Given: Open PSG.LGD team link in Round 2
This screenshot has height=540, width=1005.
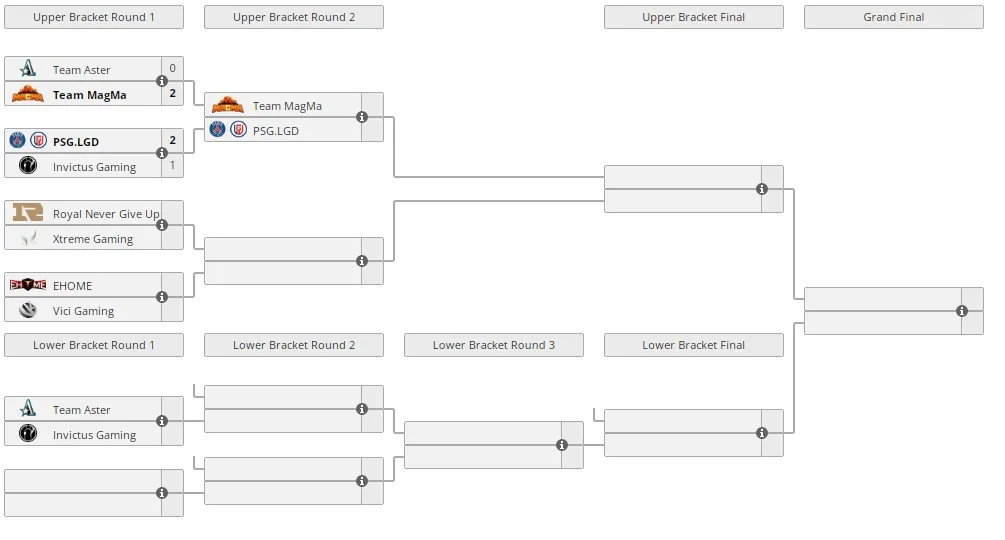Looking at the screenshot, I should 276,131.
